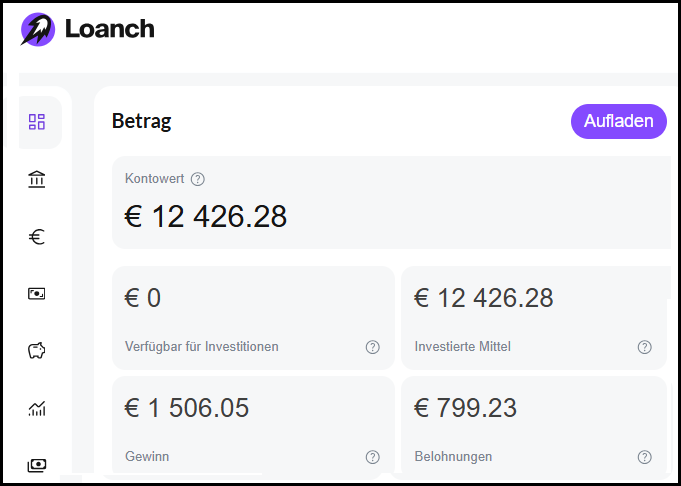Viewport: 681px width, 486px height.
Task: Click the piggy bank sidebar icon
Action: pyautogui.click(x=37, y=350)
